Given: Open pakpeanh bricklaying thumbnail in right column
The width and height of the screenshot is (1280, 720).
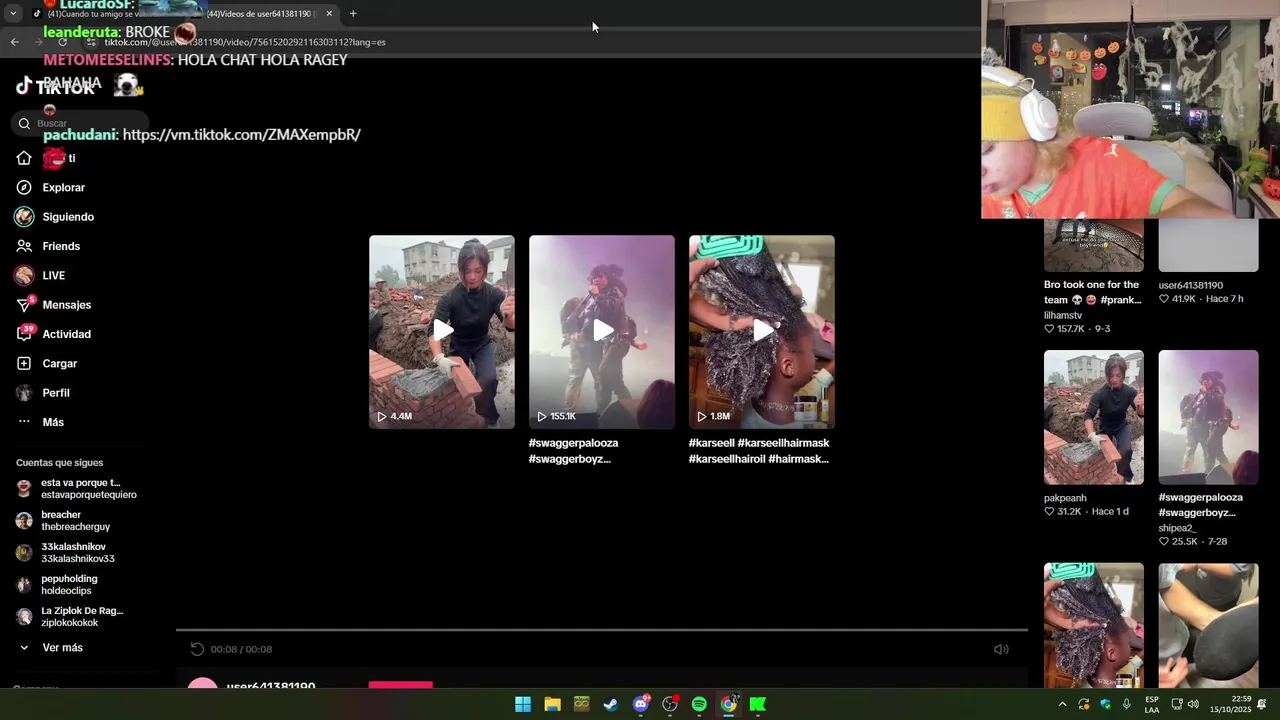Looking at the screenshot, I should [x=1094, y=417].
